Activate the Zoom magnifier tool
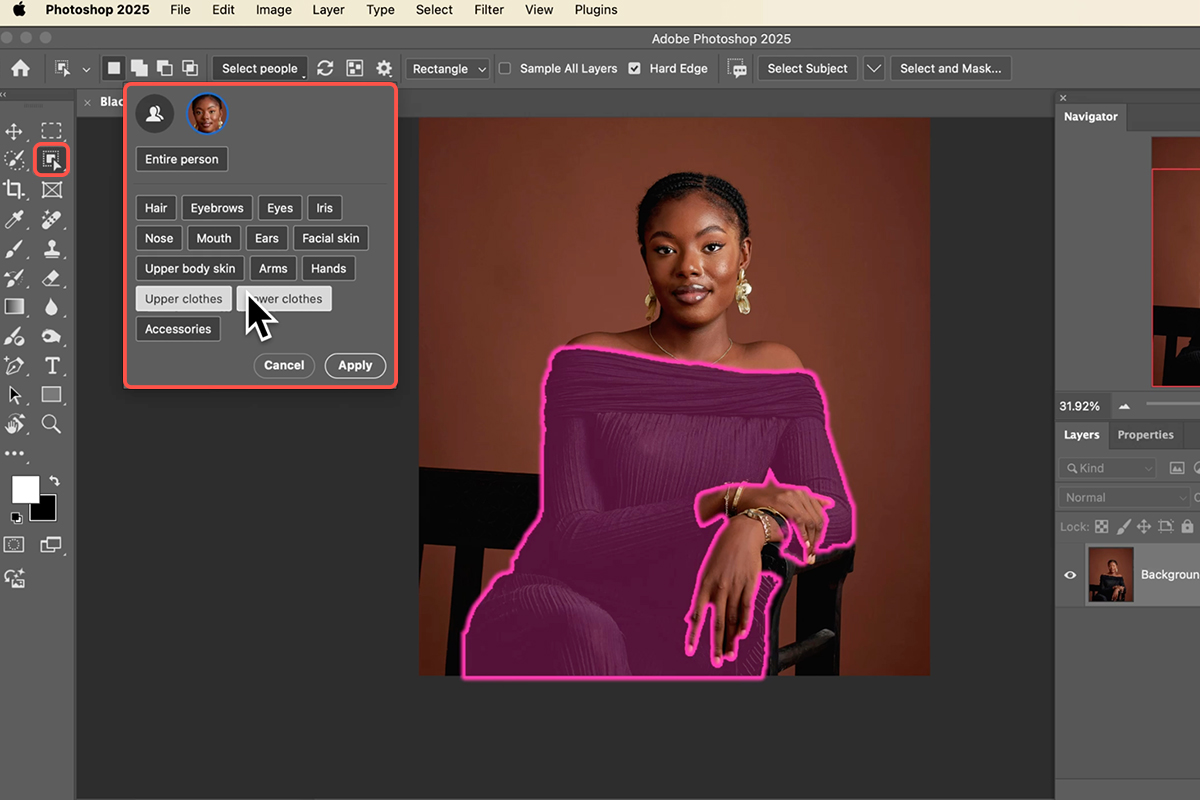Viewport: 1200px width, 800px height. (52, 424)
